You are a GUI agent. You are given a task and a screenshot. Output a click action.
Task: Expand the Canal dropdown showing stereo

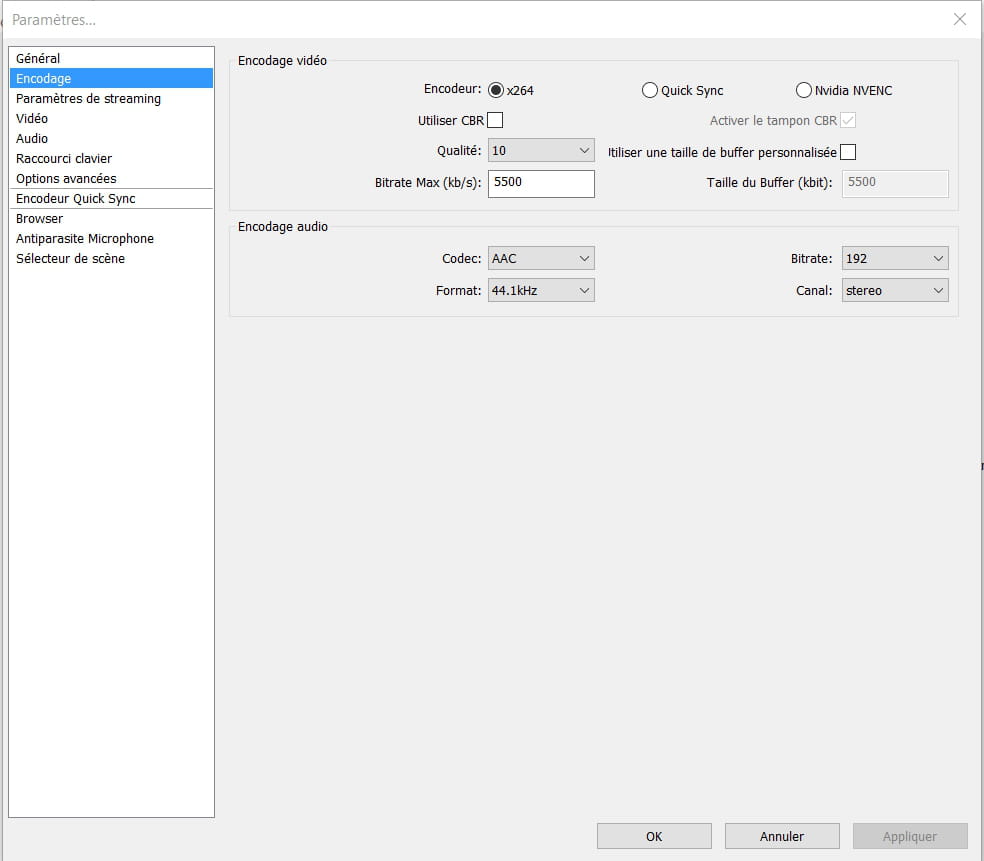[x=895, y=291]
